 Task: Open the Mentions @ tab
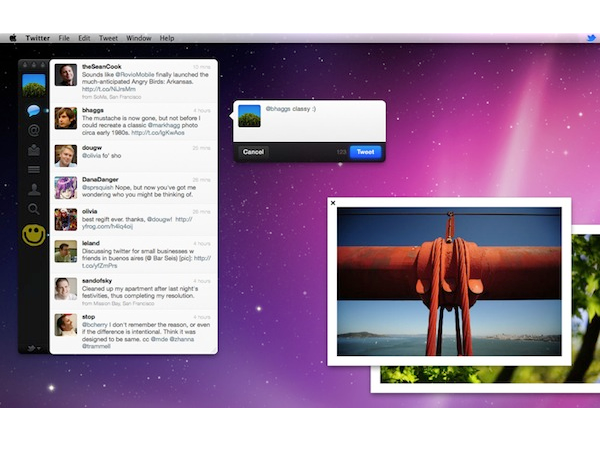pyautogui.click(x=34, y=130)
